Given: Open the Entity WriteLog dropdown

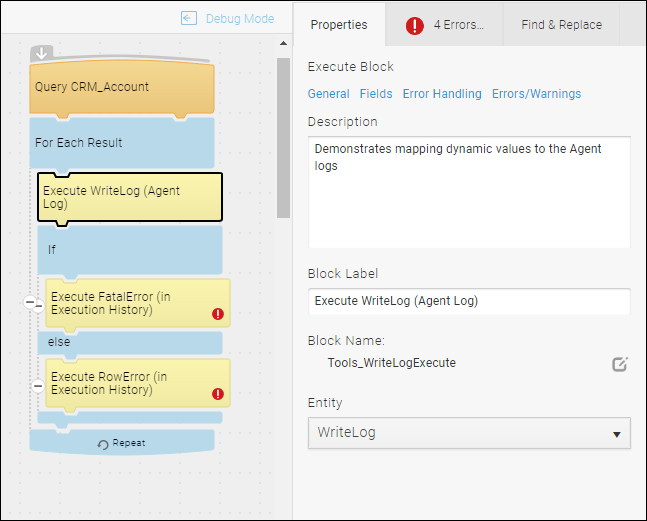Looking at the screenshot, I should coord(469,433).
